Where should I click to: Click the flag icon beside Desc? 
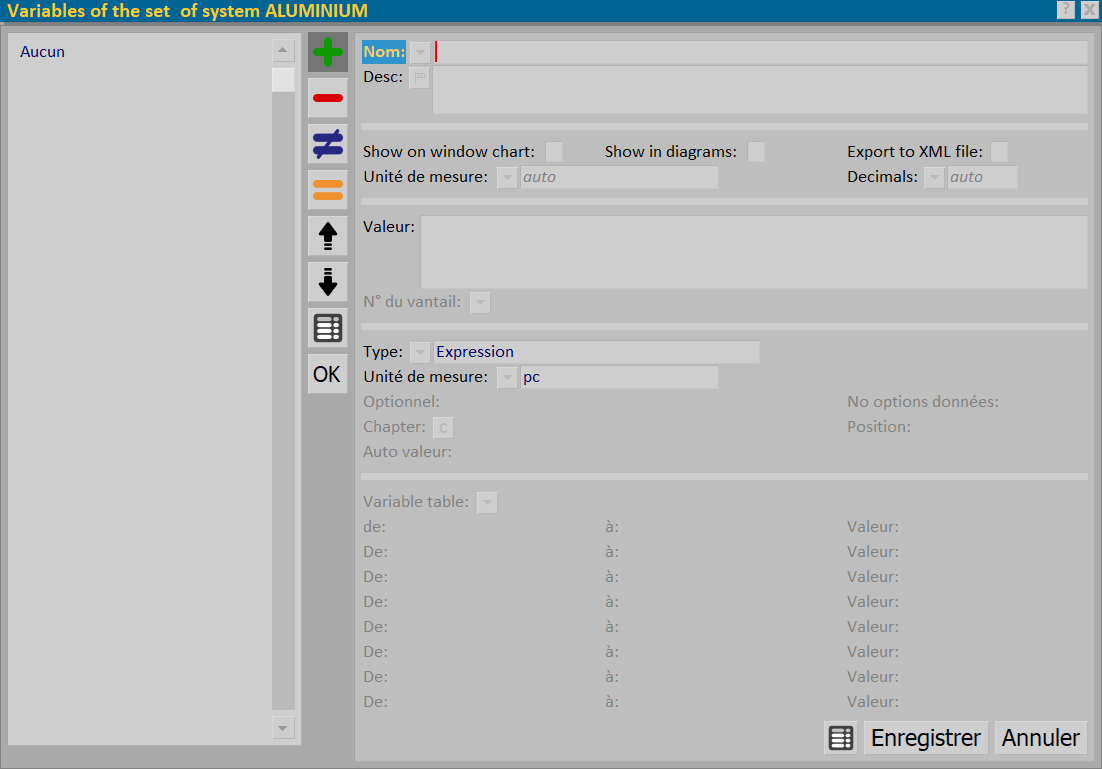420,77
